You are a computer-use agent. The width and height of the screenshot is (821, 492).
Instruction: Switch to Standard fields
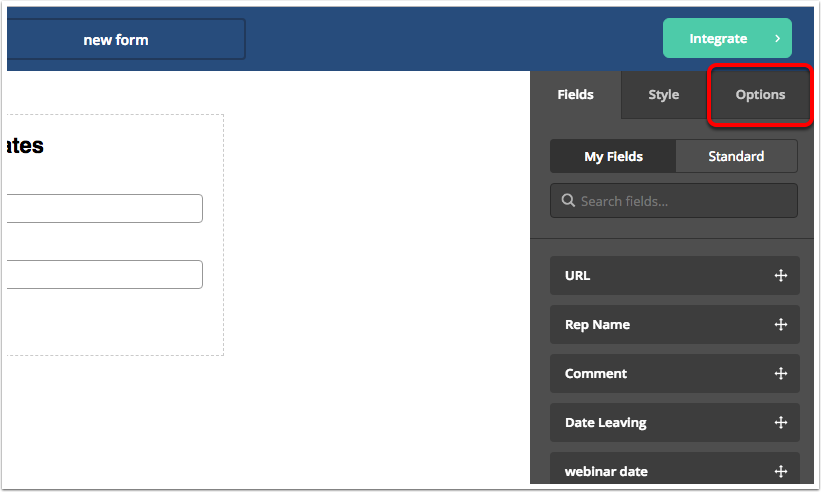(x=736, y=156)
